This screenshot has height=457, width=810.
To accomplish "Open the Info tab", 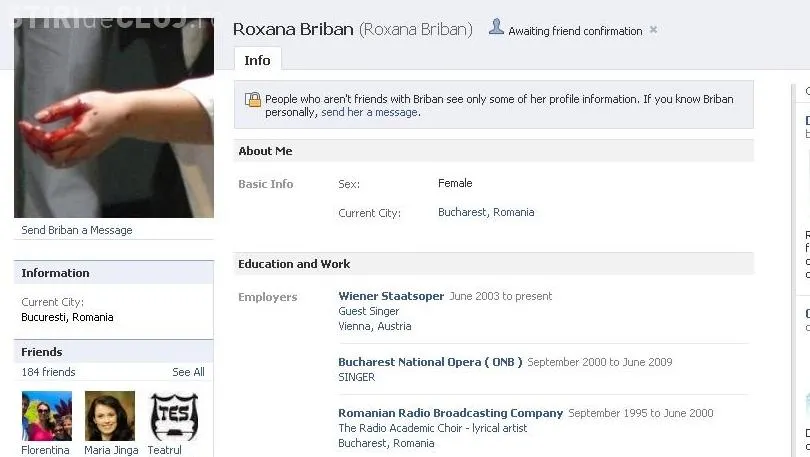I will (257, 60).
